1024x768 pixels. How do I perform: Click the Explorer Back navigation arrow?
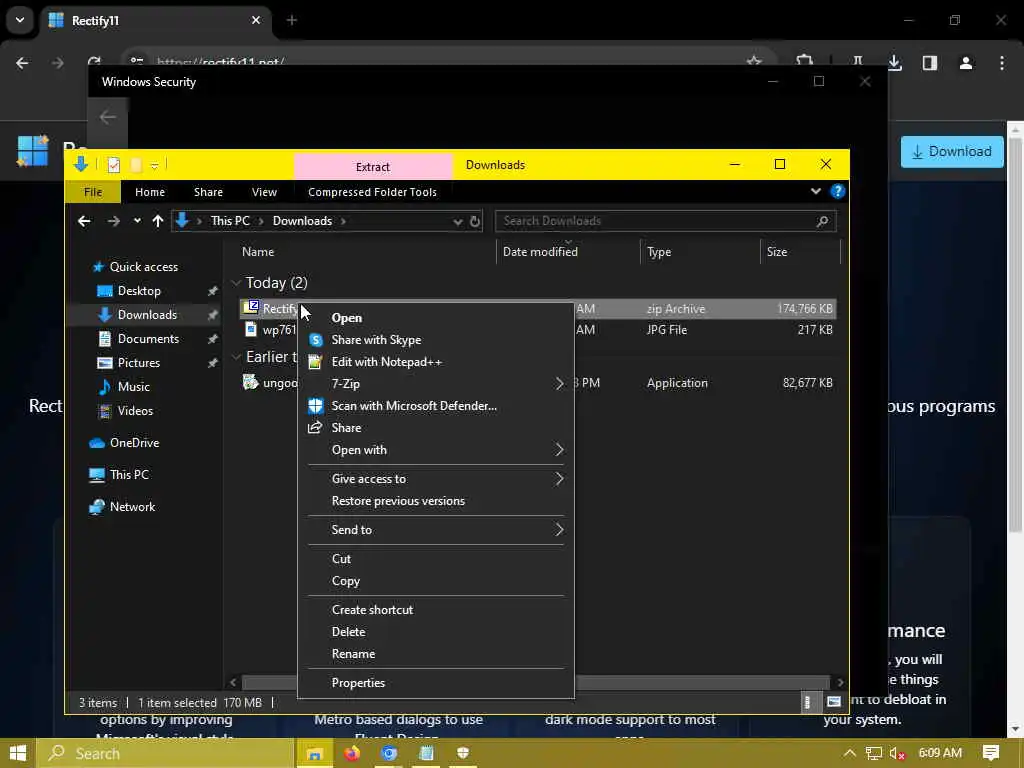coord(84,221)
